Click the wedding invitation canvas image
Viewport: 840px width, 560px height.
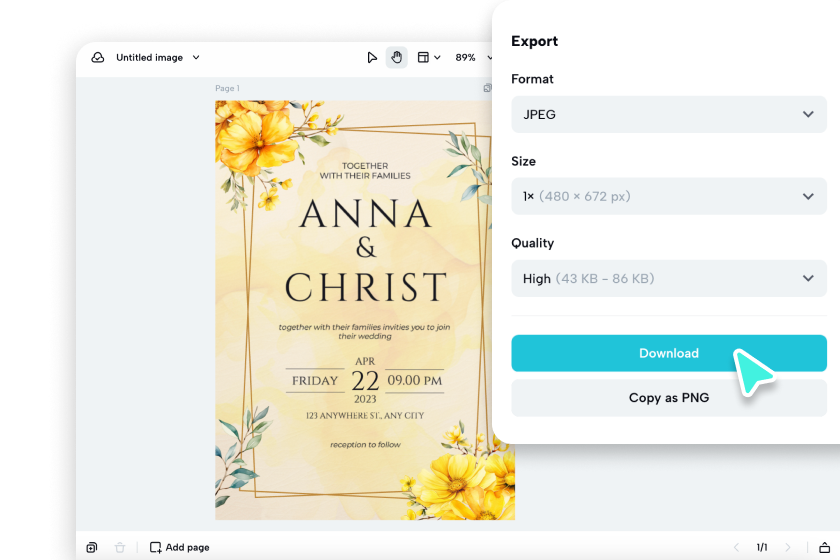point(365,310)
